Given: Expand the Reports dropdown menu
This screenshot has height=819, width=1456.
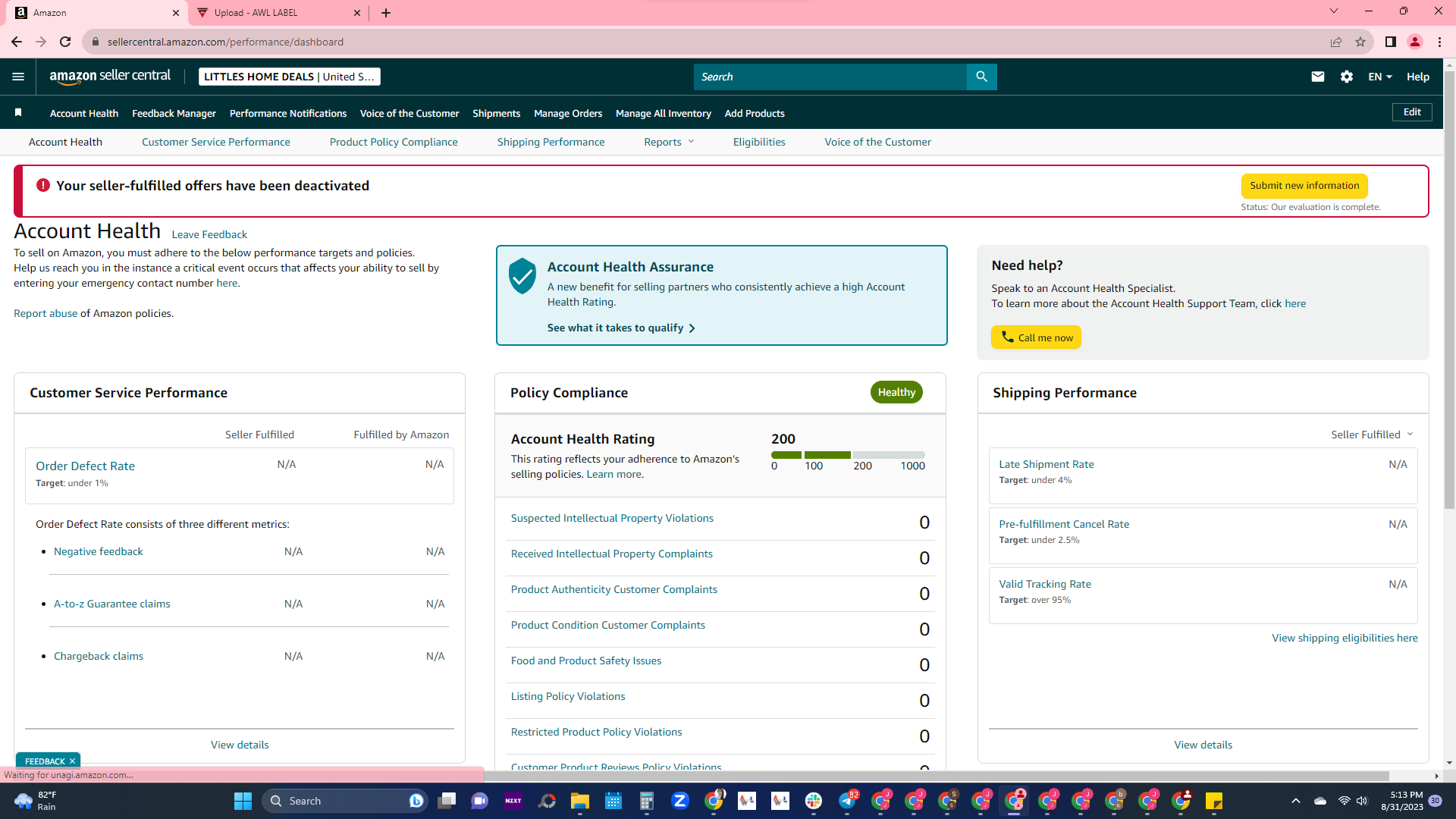Looking at the screenshot, I should tap(669, 142).
